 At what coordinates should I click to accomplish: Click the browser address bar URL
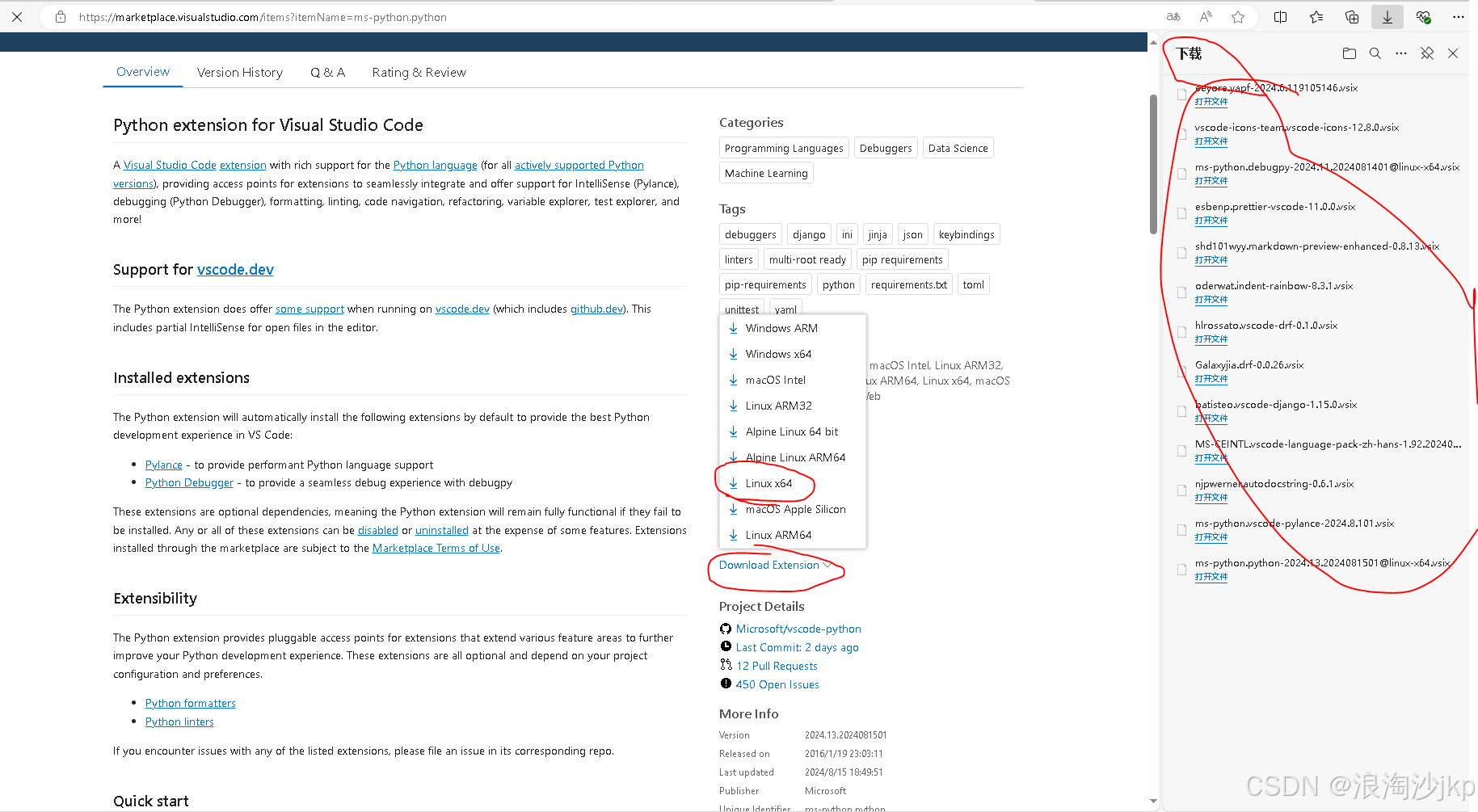(x=263, y=17)
